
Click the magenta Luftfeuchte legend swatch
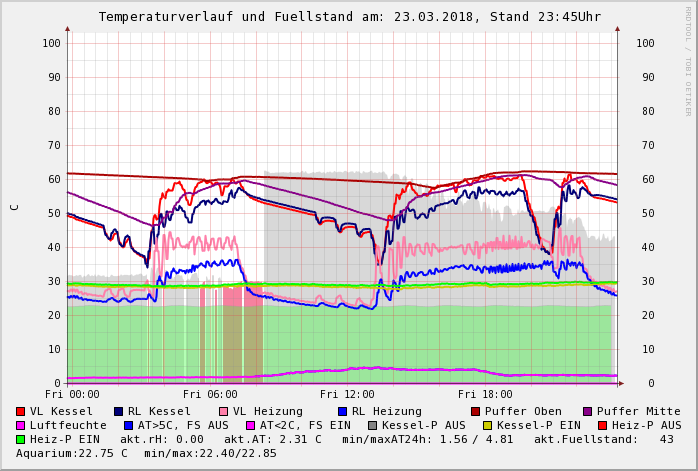[21, 425]
